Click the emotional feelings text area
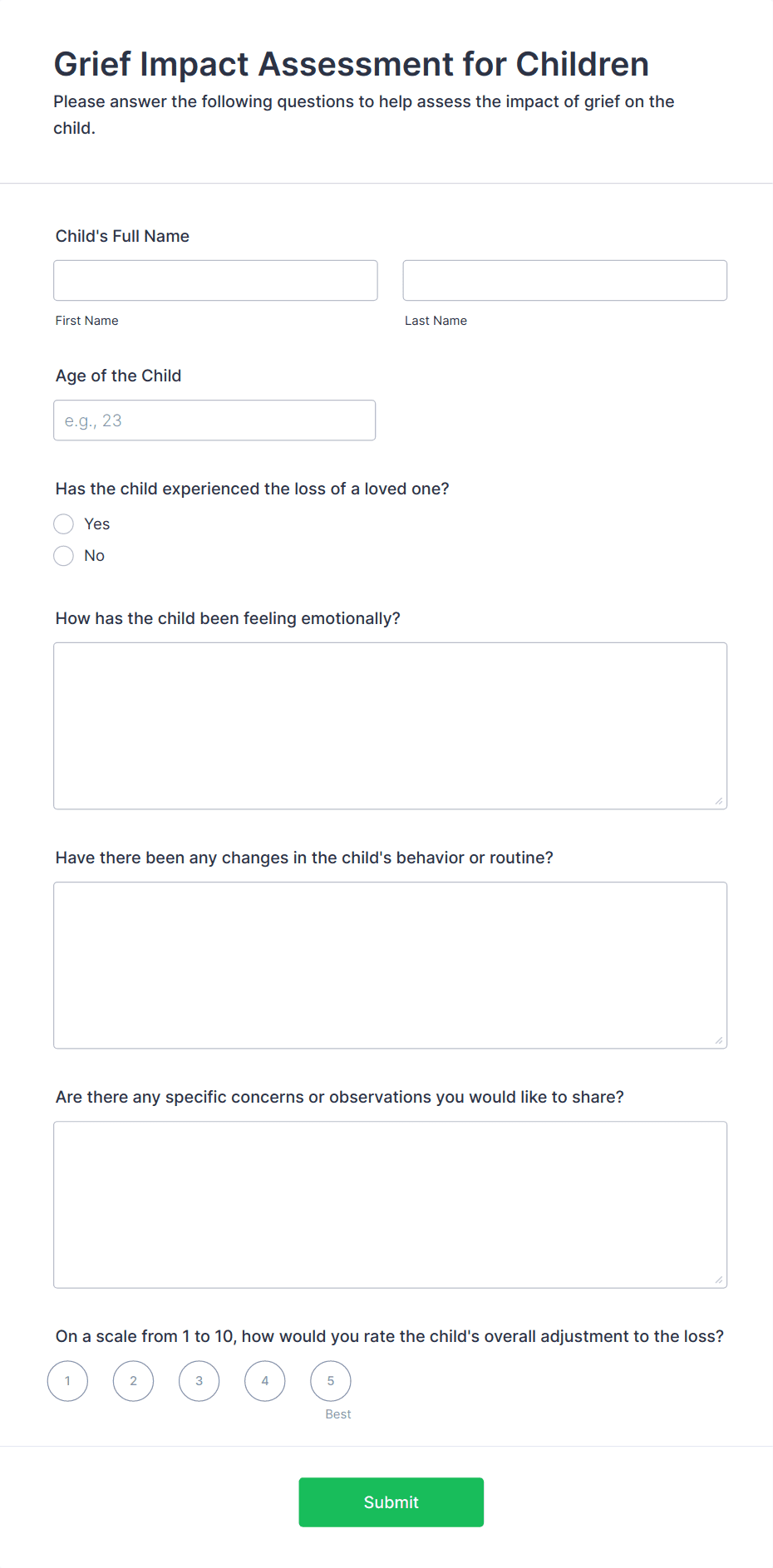The height and width of the screenshot is (1568, 773). 390,725
